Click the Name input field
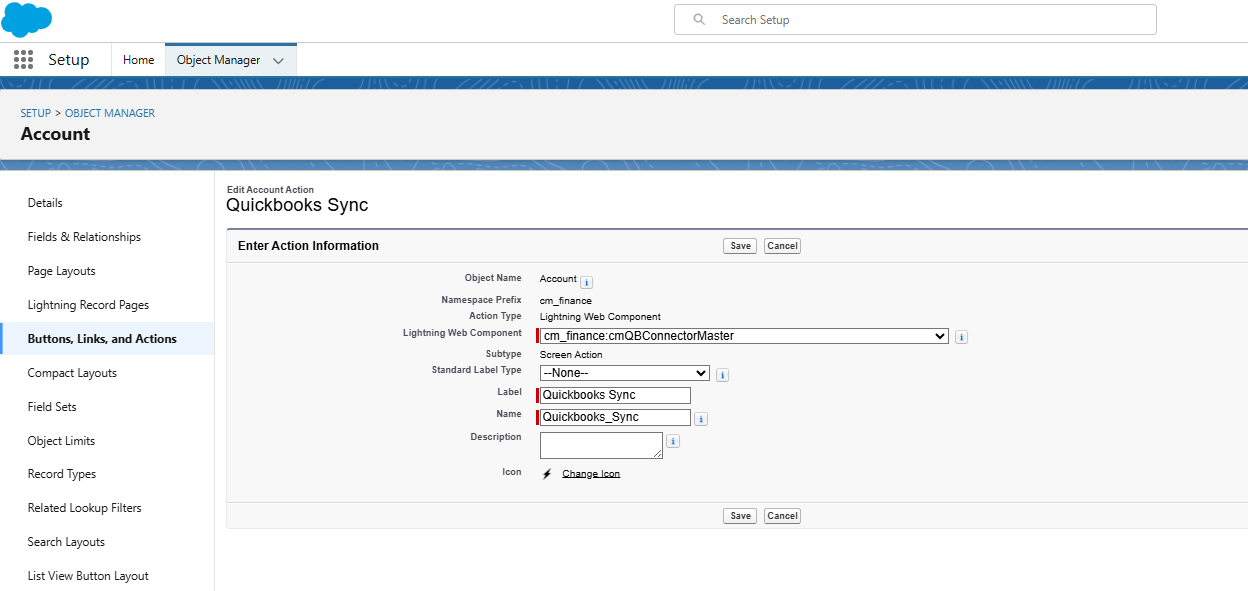 click(x=615, y=417)
